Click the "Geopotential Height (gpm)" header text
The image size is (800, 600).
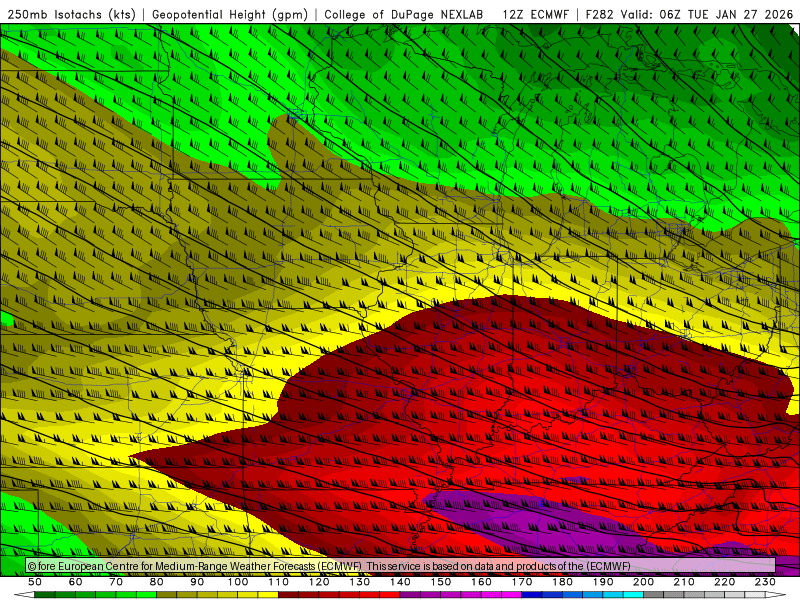[x=230, y=14]
